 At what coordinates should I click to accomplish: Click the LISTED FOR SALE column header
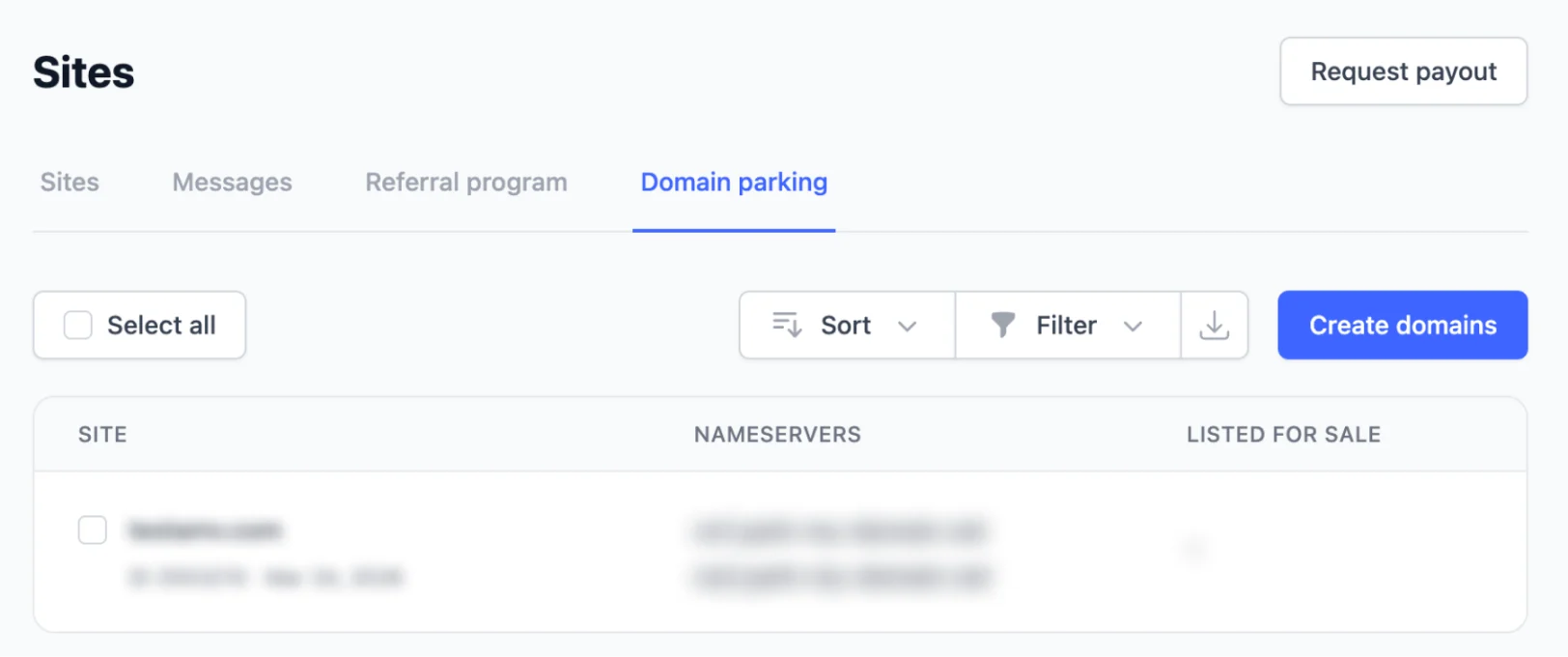pyautogui.click(x=1283, y=435)
